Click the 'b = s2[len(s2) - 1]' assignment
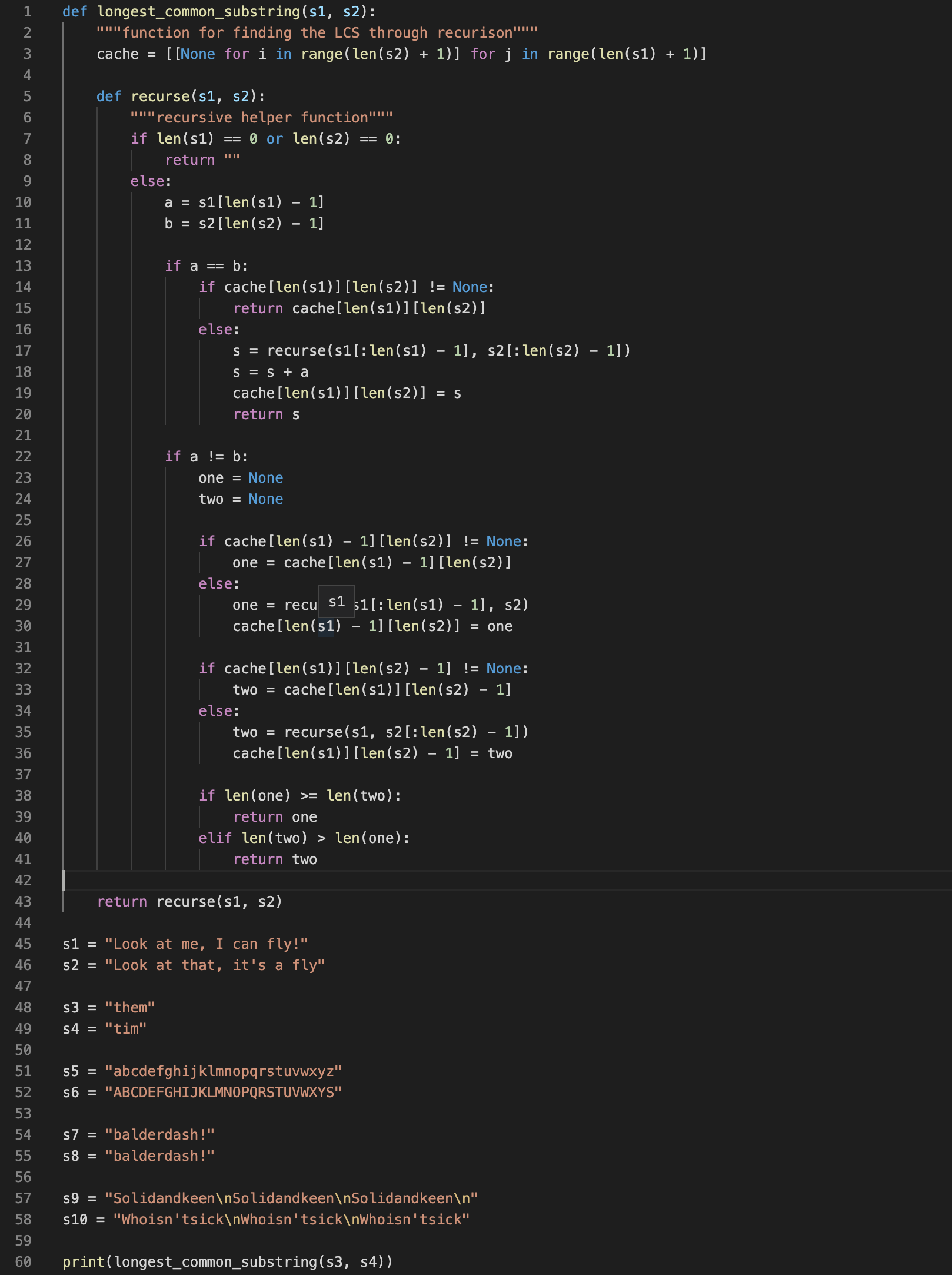 pyautogui.click(x=245, y=224)
